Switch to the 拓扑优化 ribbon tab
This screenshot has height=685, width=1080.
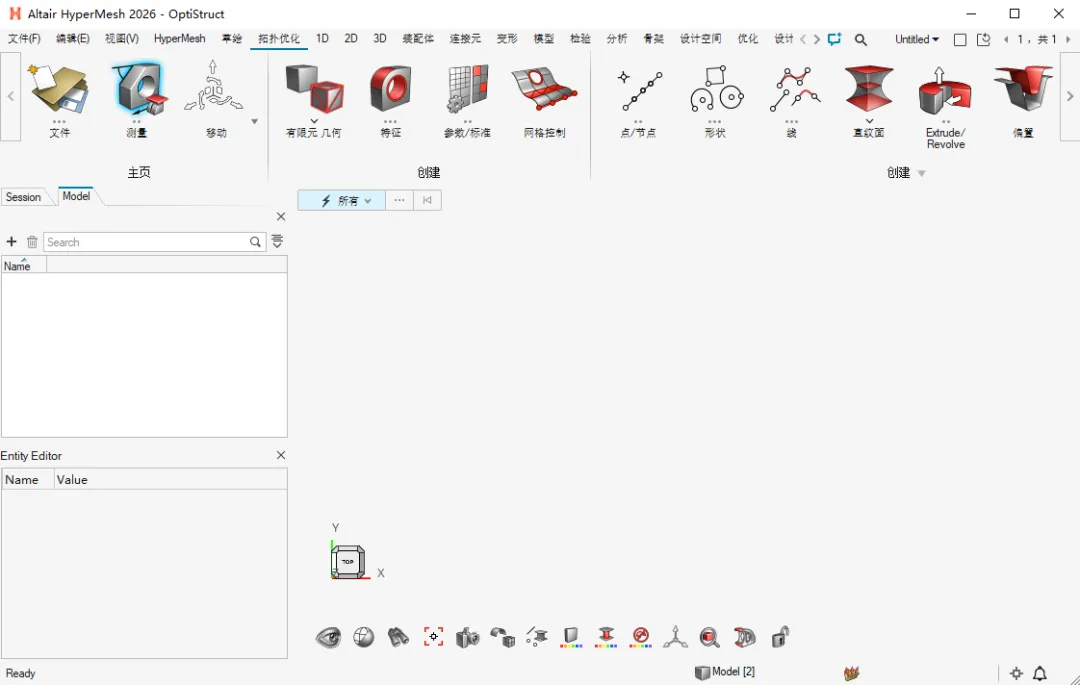[279, 39]
